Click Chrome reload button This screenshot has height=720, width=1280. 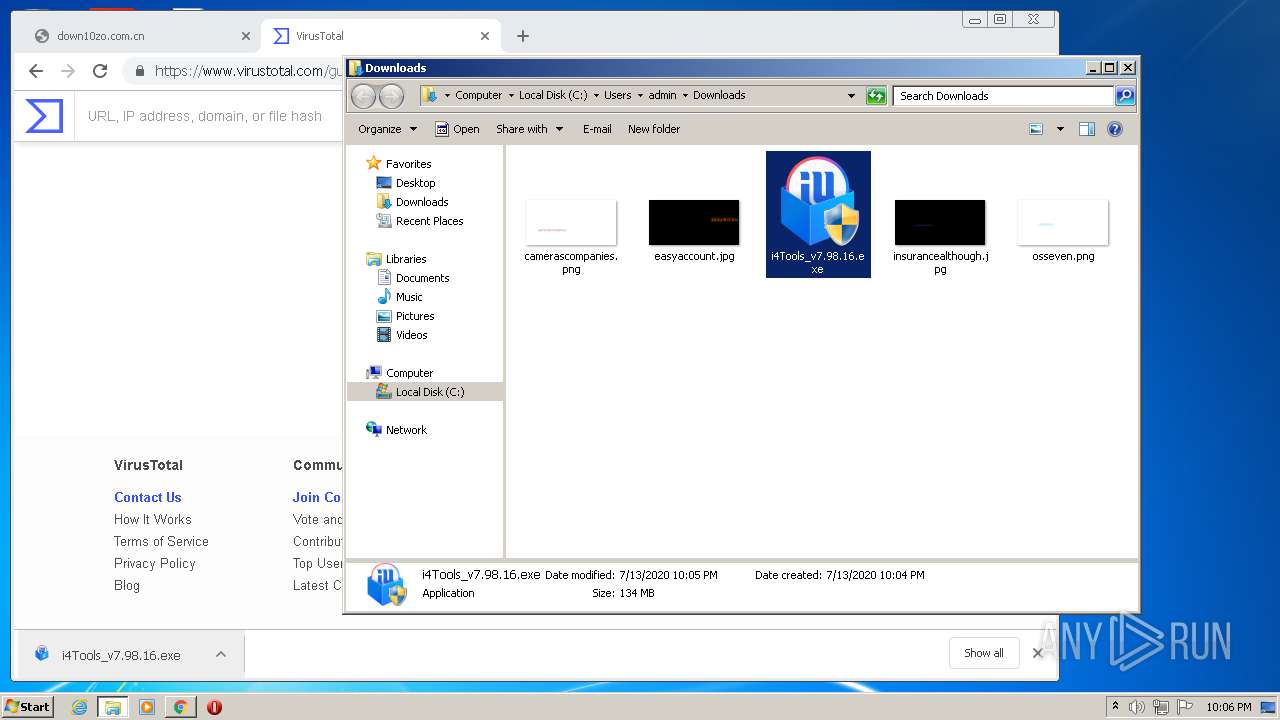pyautogui.click(x=100, y=71)
